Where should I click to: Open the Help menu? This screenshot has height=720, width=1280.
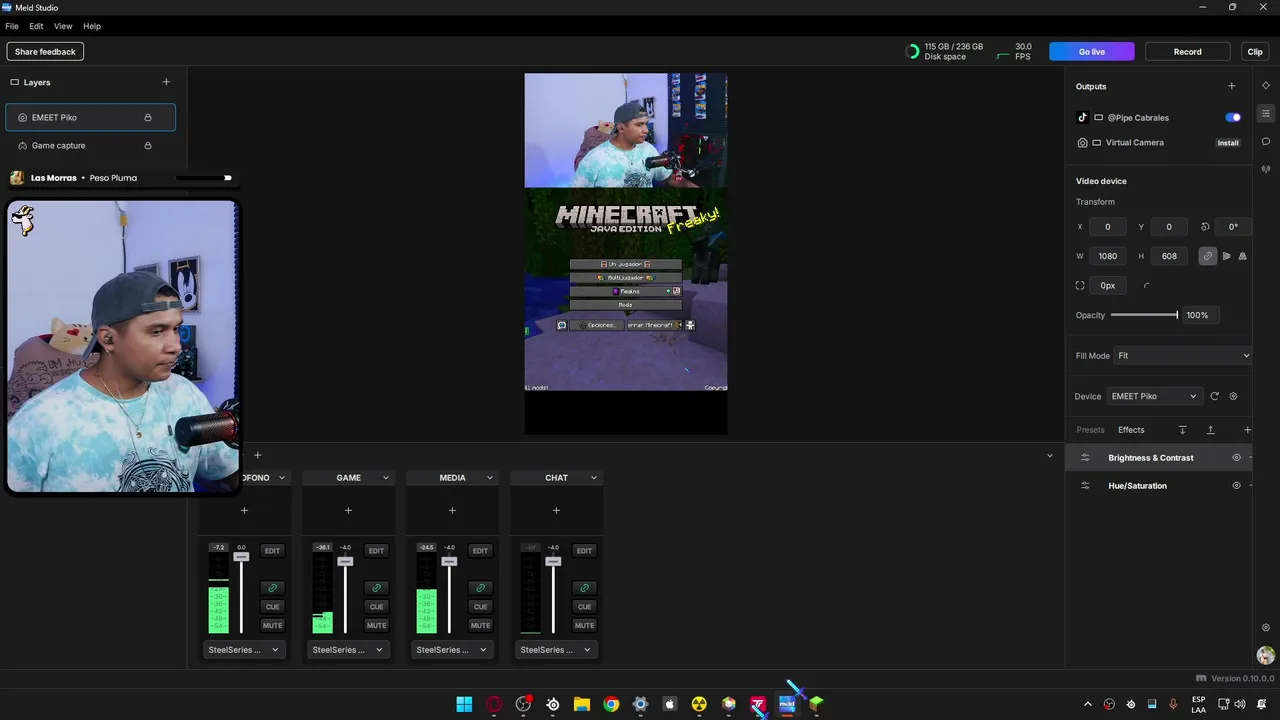(92, 26)
